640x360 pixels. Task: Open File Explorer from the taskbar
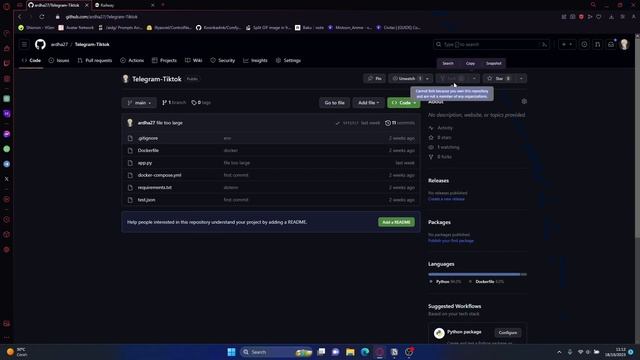(x=350, y=352)
